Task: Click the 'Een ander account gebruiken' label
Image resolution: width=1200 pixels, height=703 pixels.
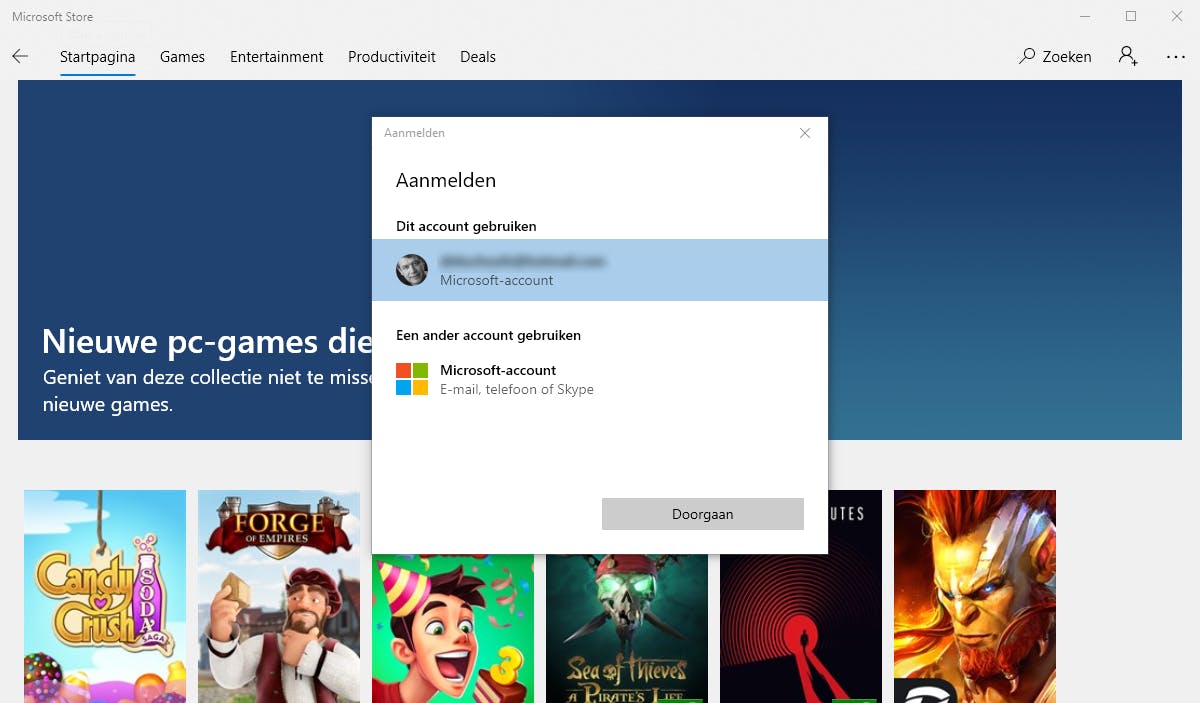Action: 488,335
